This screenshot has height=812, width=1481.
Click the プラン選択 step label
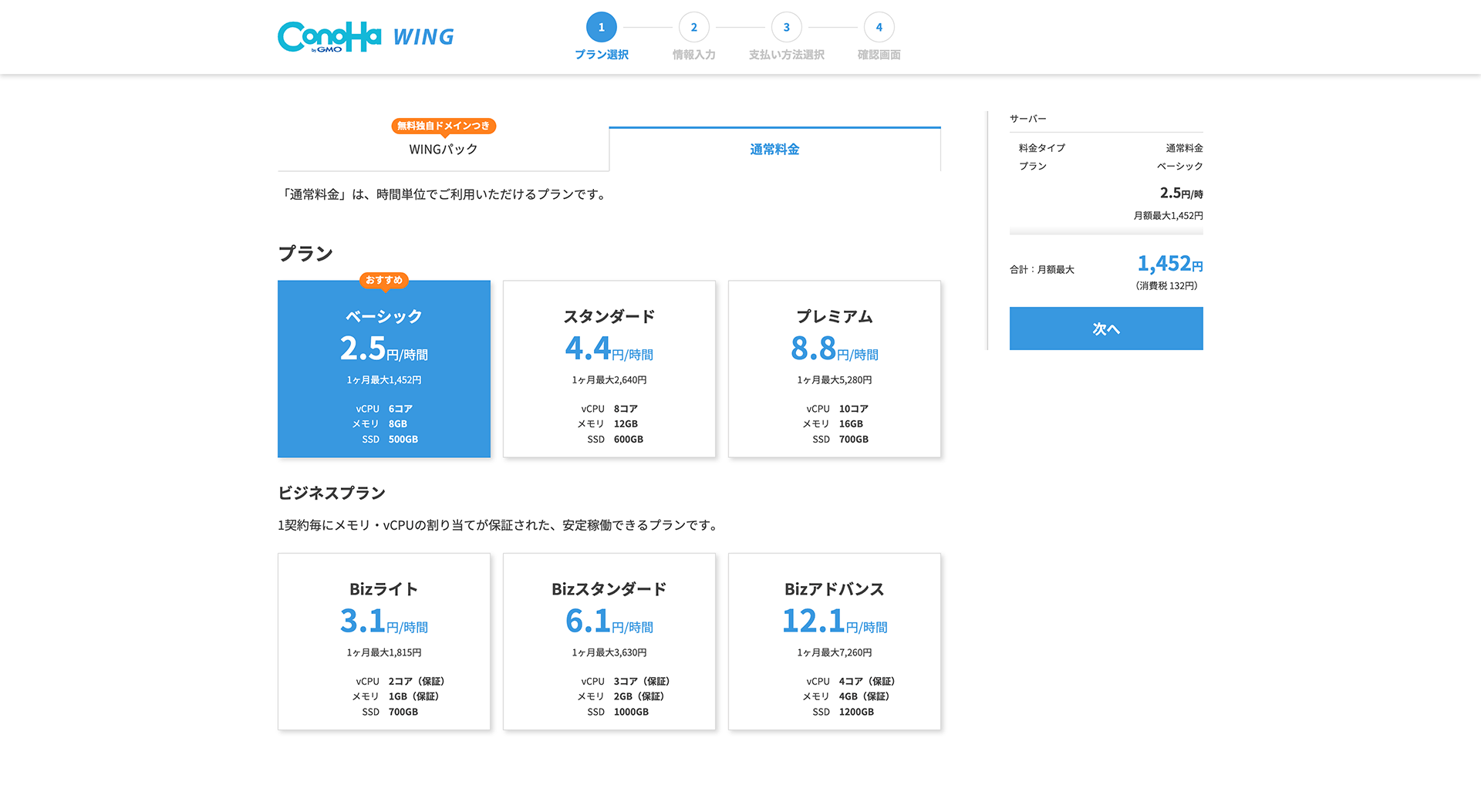coord(602,55)
